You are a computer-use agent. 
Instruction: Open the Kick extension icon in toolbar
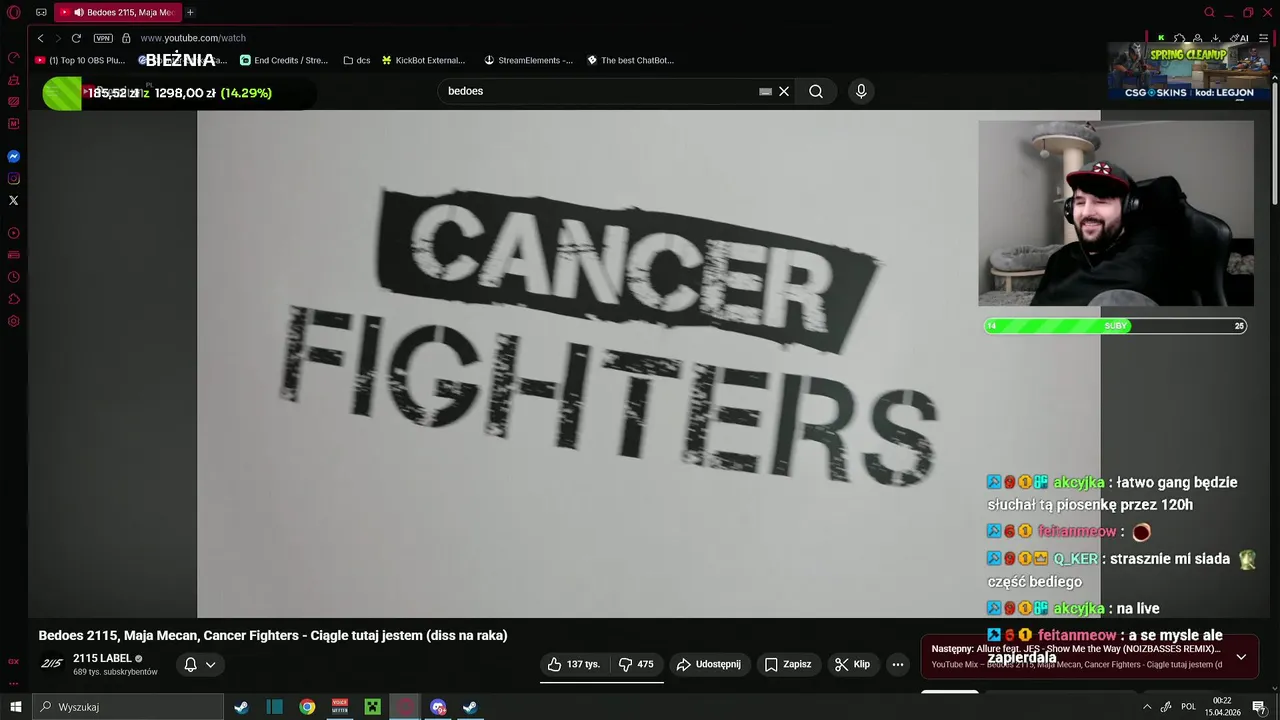coord(1161,38)
